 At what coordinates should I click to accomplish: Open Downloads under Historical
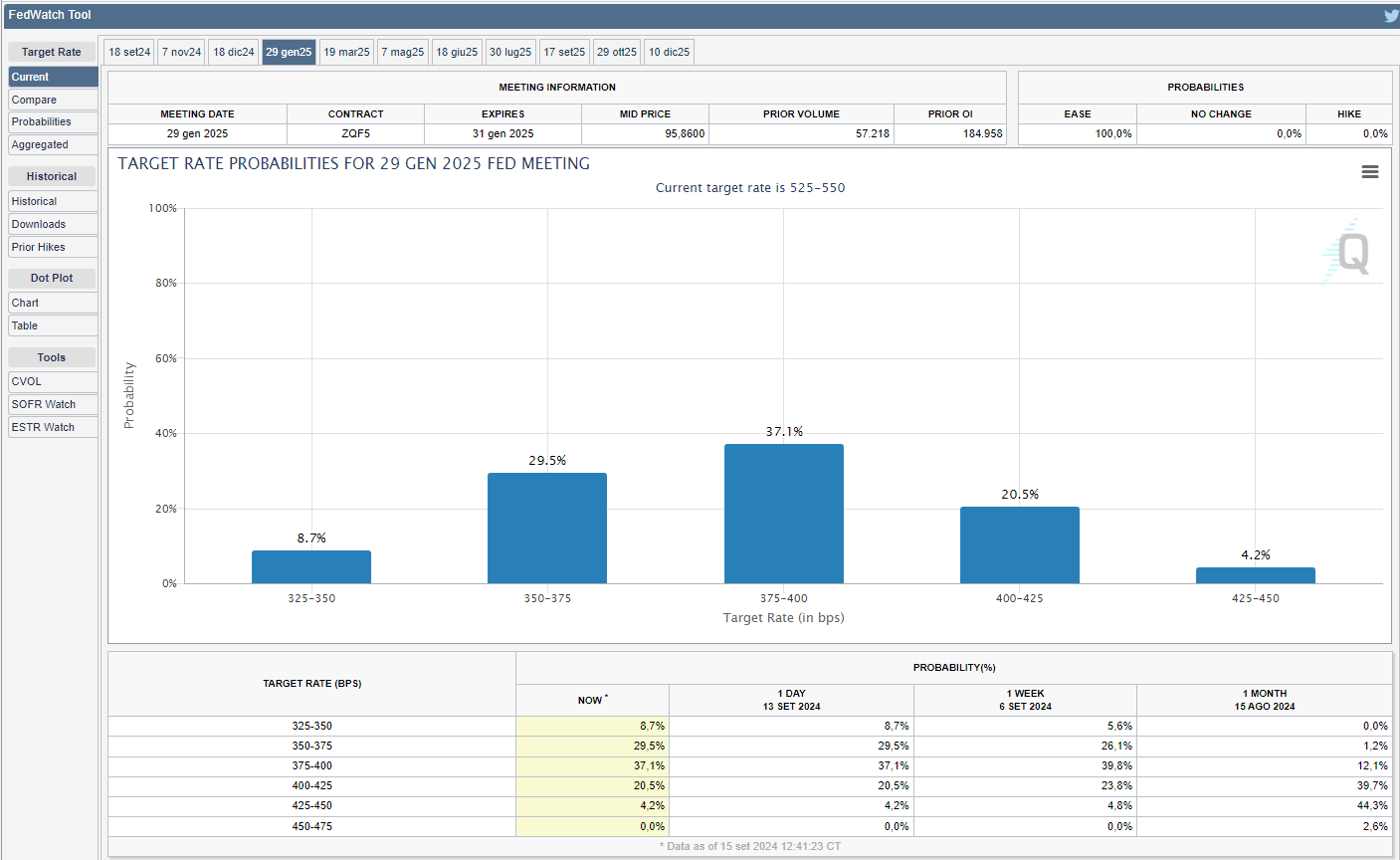(53, 224)
